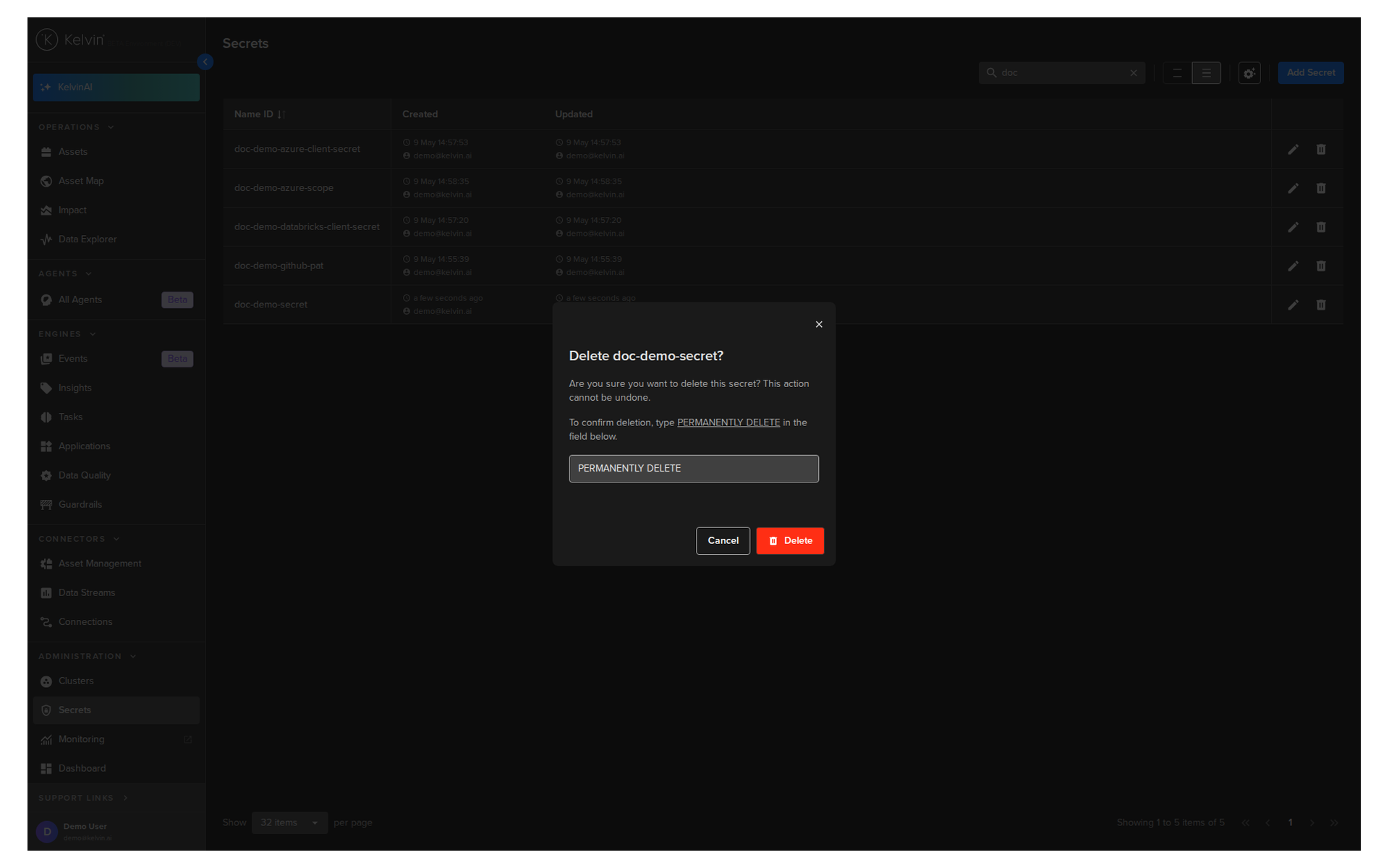Open the Demo User profile
The width and height of the screenshot is (1389, 868).
click(x=116, y=832)
